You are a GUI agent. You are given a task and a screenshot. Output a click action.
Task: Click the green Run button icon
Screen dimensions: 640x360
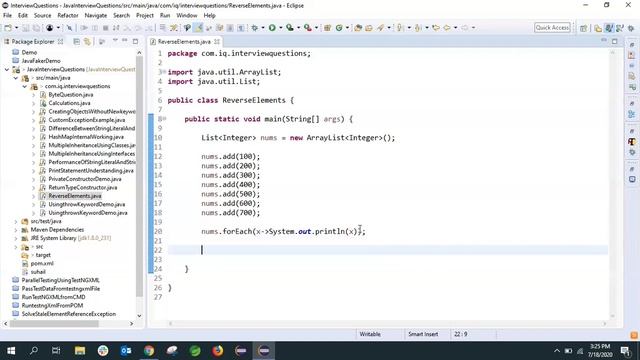tap(272, 28)
